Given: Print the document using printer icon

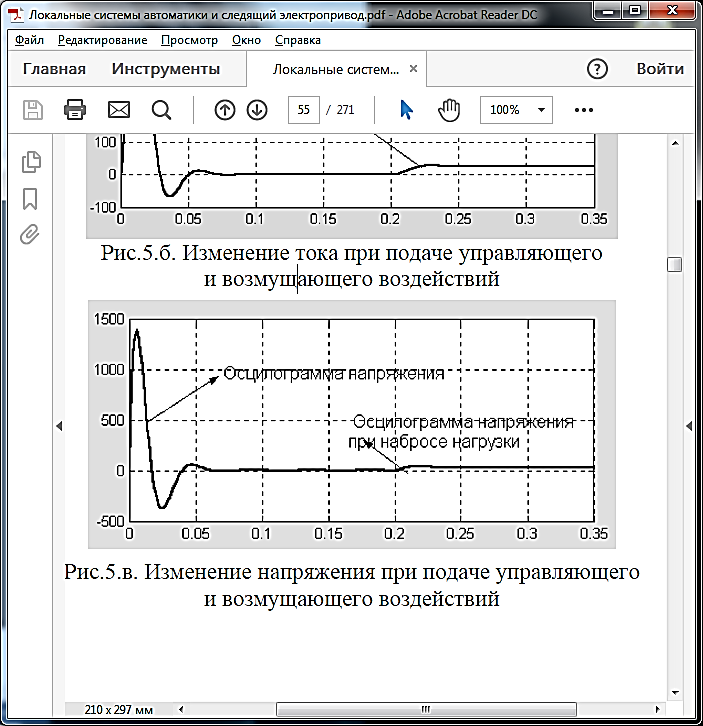Looking at the screenshot, I should pyautogui.click(x=75, y=110).
